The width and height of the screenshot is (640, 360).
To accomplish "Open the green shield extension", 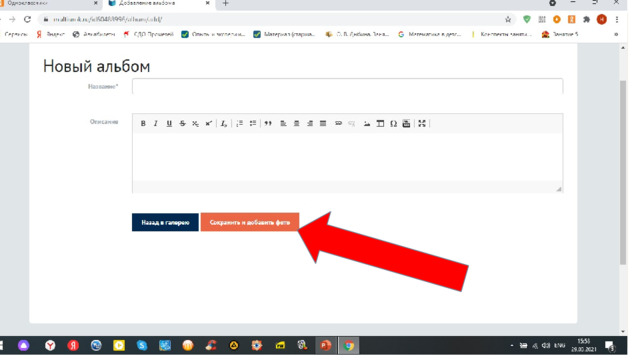I will [x=527, y=19].
